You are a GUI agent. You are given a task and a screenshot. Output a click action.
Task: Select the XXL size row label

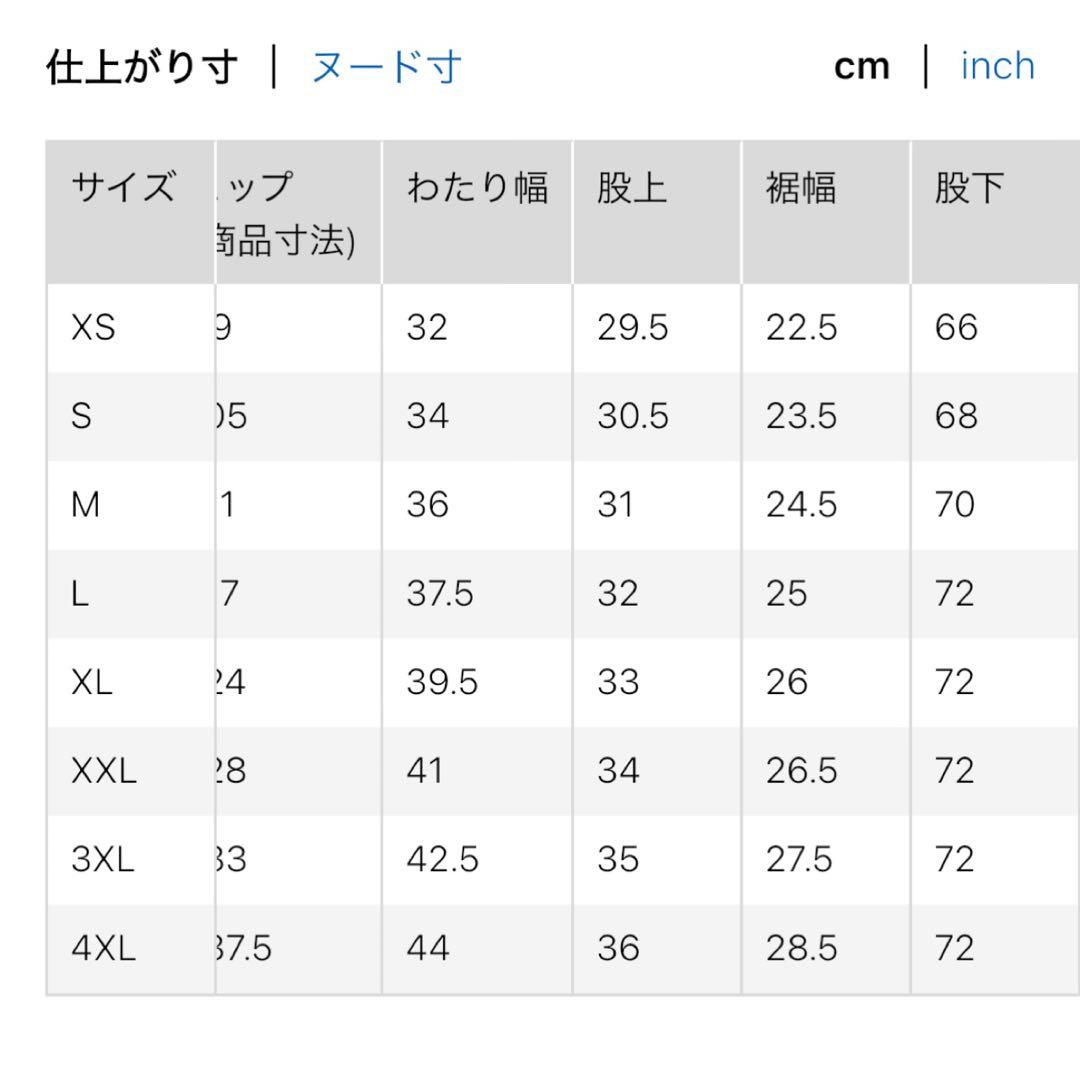pyautogui.click(x=104, y=771)
